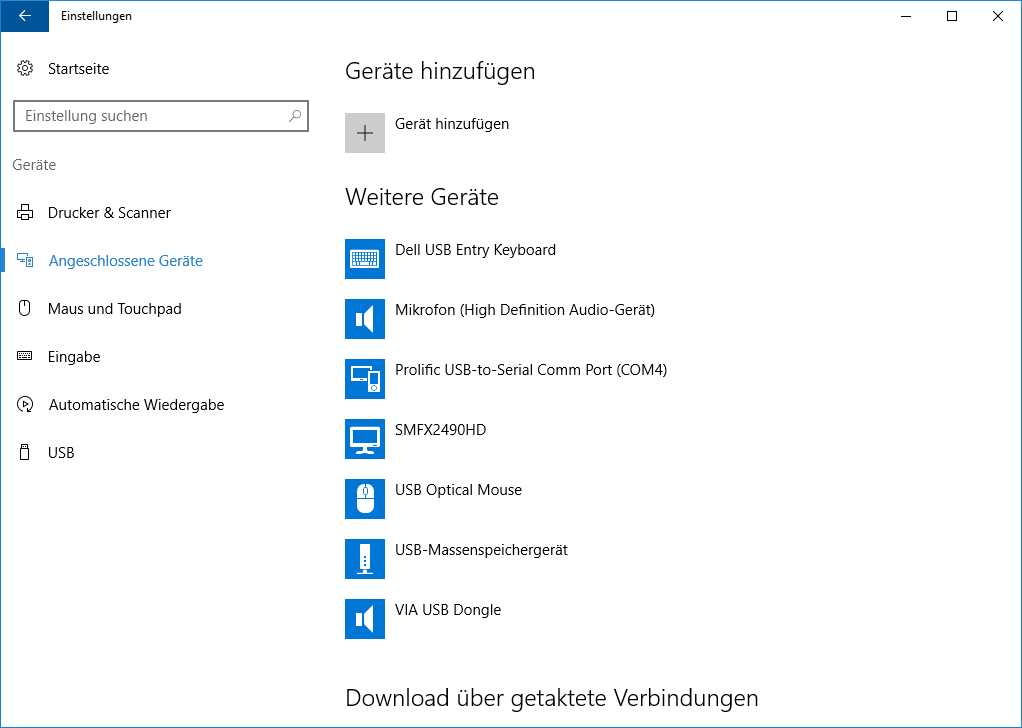Click the autoplay icon beside Automatische Wiedergabe
The height and width of the screenshot is (728, 1022).
click(x=25, y=404)
